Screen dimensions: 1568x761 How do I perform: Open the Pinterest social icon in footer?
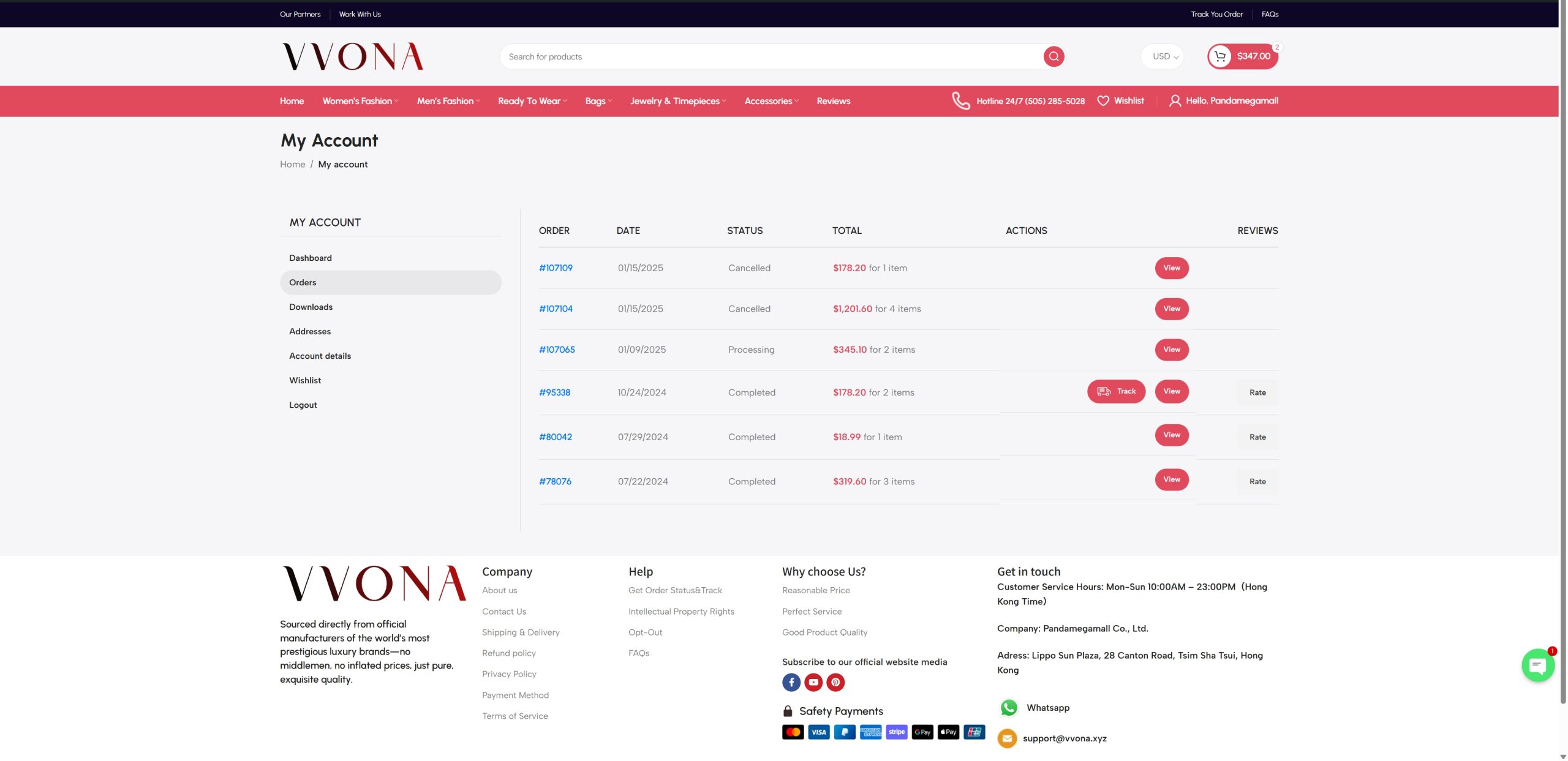835,682
